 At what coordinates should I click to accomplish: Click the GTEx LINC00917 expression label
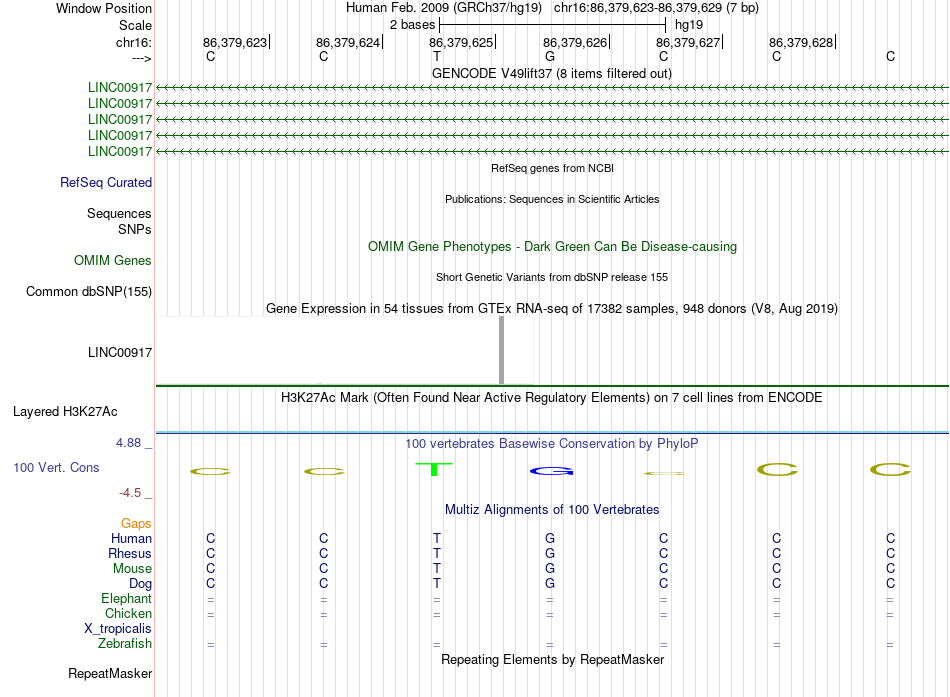coord(120,352)
